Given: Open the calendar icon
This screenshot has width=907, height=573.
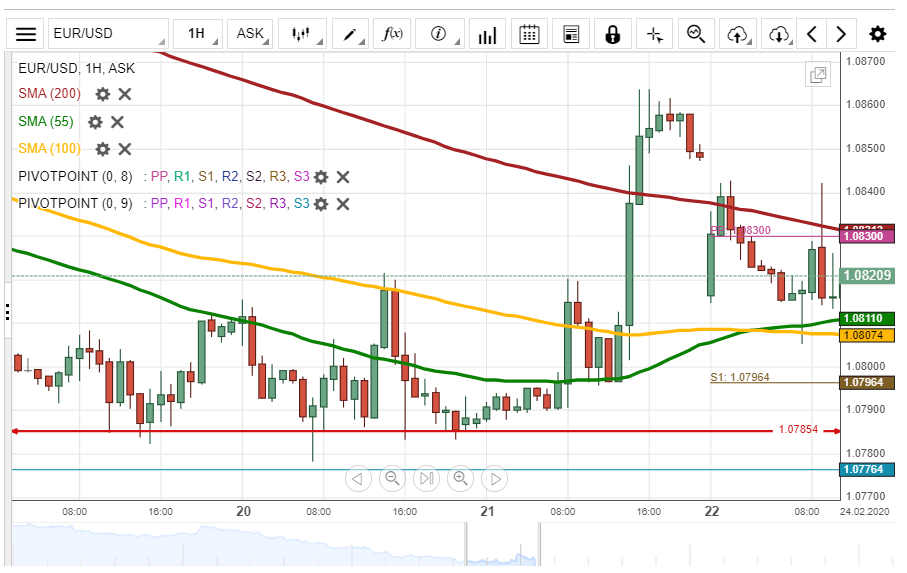Looking at the screenshot, I should (x=529, y=34).
